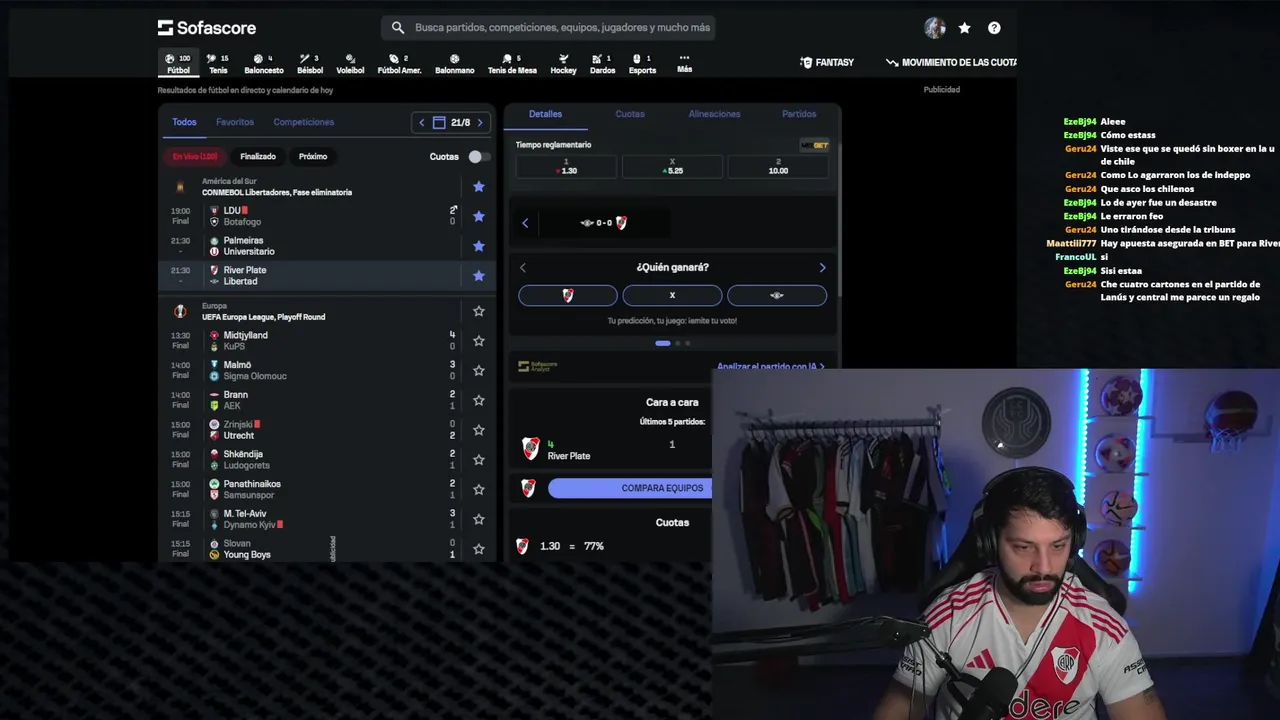Select the Competiciones tab

[304, 122]
